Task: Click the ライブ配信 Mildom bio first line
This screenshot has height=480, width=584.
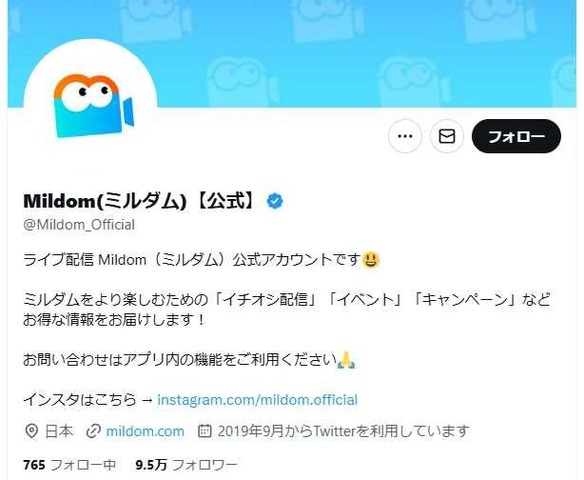Action: pos(201,260)
